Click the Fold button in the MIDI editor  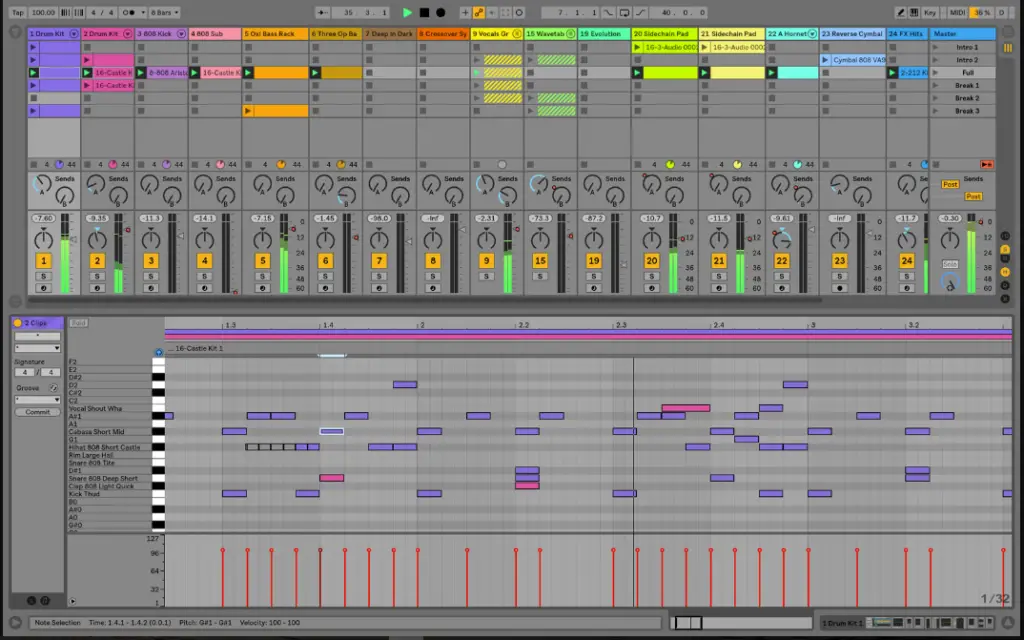coord(78,323)
